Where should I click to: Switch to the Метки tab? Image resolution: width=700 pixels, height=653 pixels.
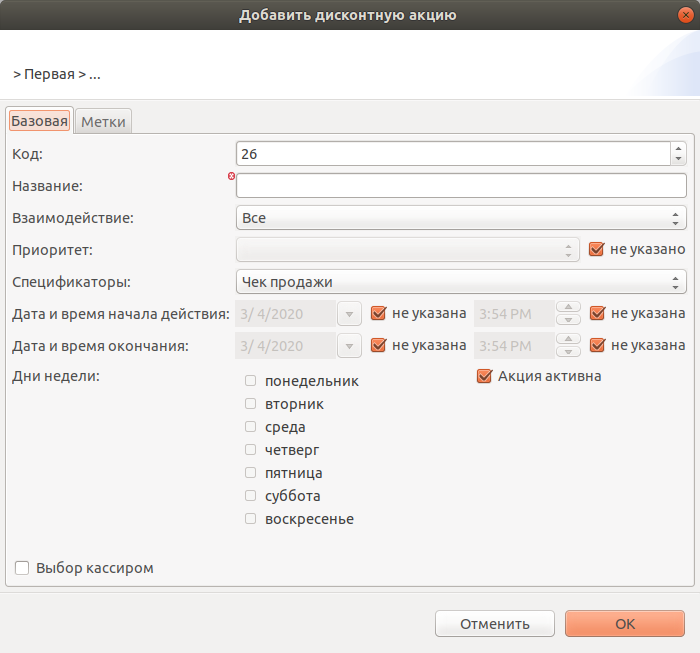coord(103,121)
